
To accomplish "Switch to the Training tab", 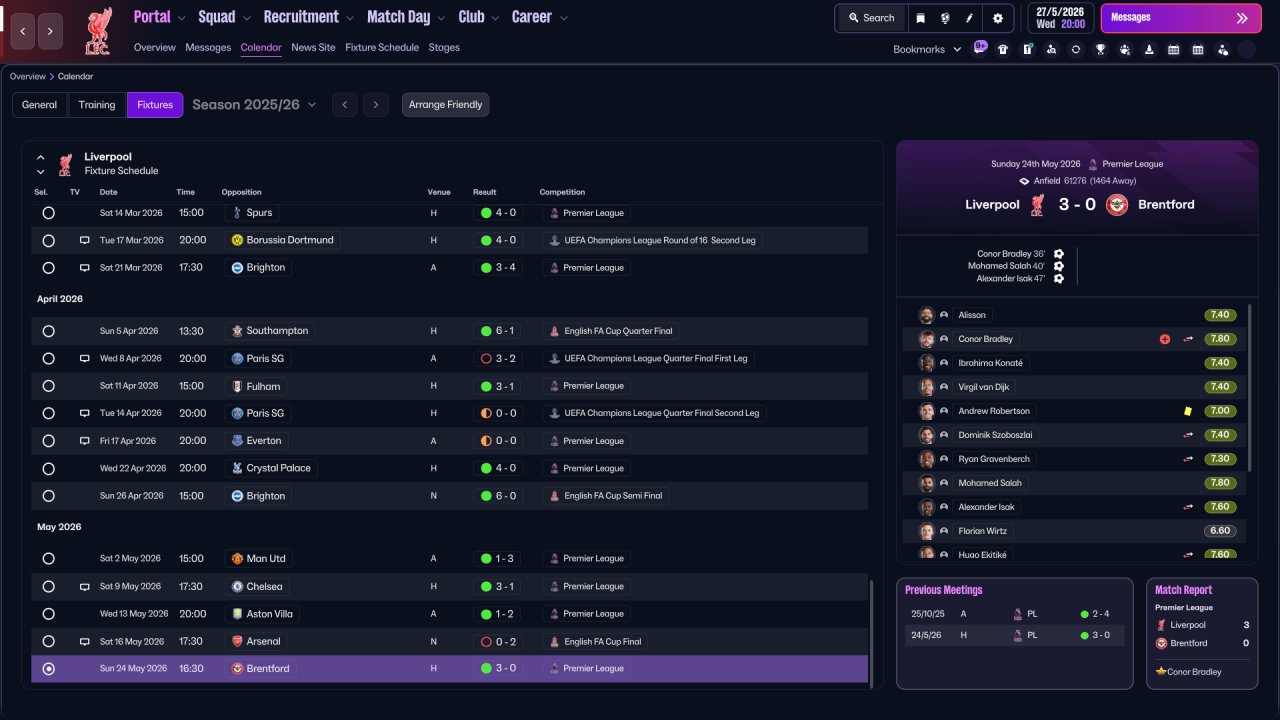I will [x=97, y=105].
